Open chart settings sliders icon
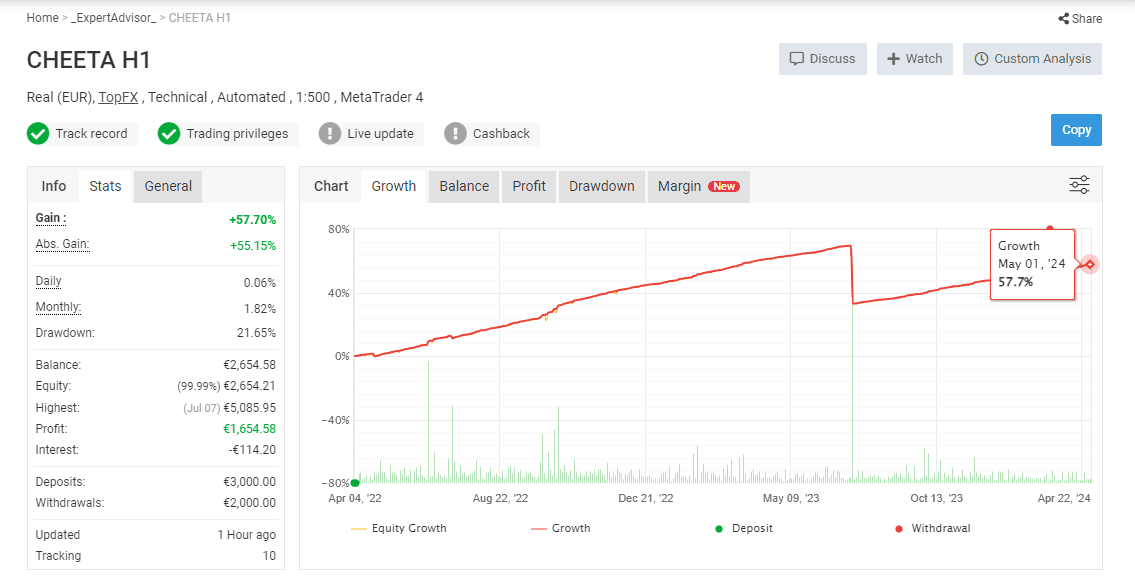The image size is (1135, 580). [1079, 185]
